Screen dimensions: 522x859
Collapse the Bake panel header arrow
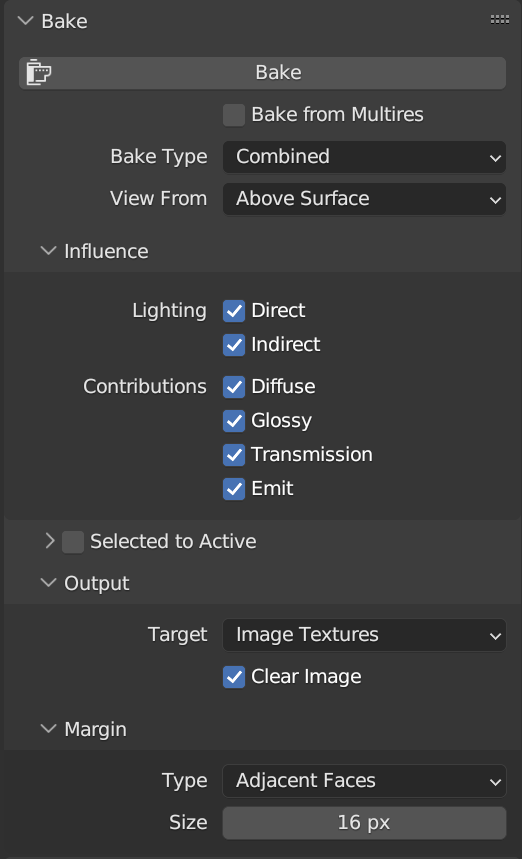tap(26, 21)
